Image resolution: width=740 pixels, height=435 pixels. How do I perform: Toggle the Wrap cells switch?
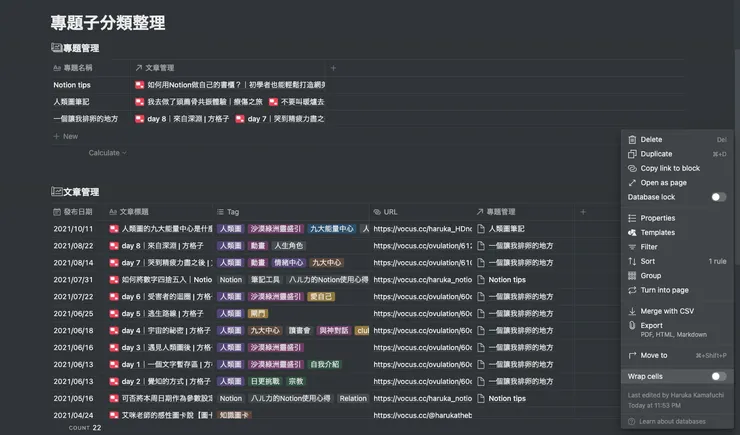718,376
